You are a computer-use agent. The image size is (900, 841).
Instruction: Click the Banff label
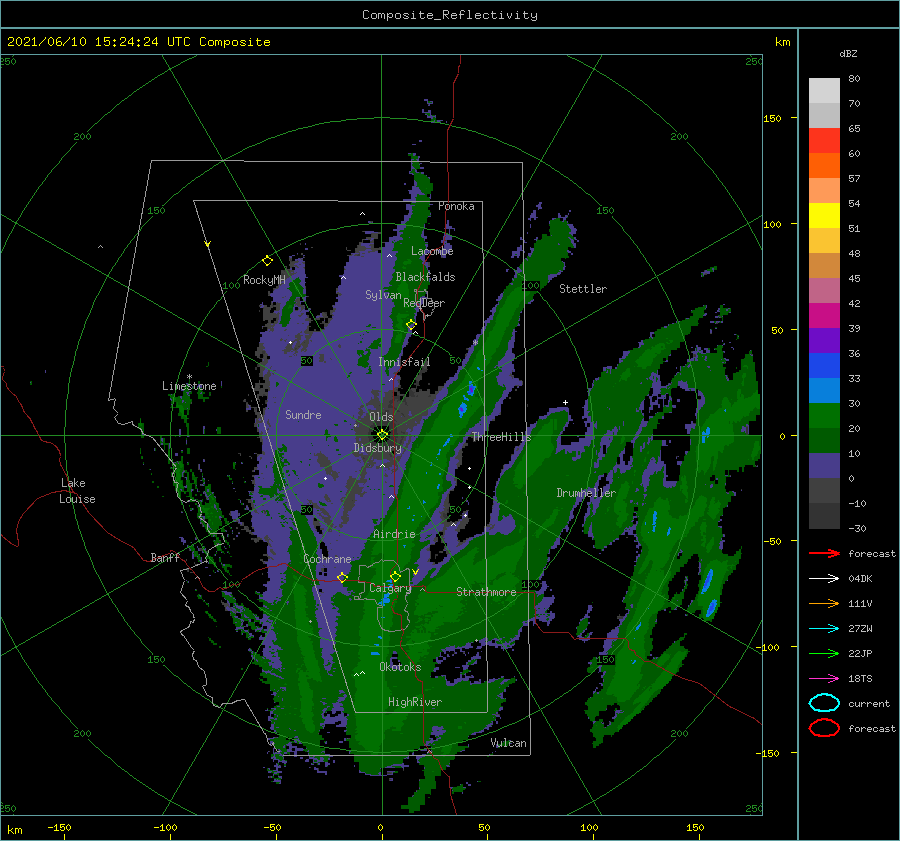point(165,557)
